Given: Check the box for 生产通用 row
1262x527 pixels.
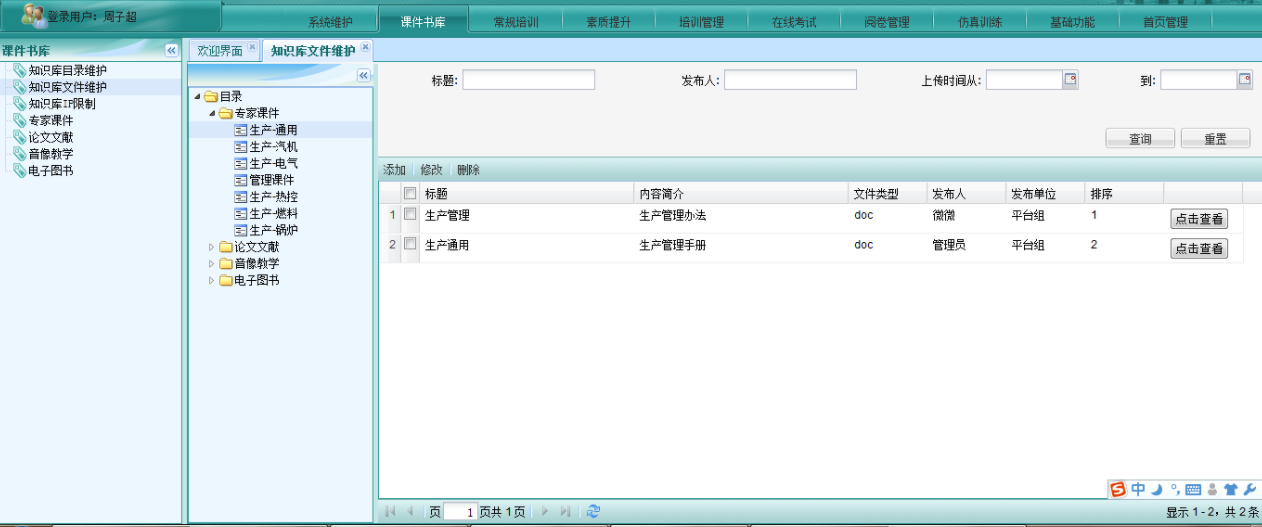Looking at the screenshot, I should point(410,244).
